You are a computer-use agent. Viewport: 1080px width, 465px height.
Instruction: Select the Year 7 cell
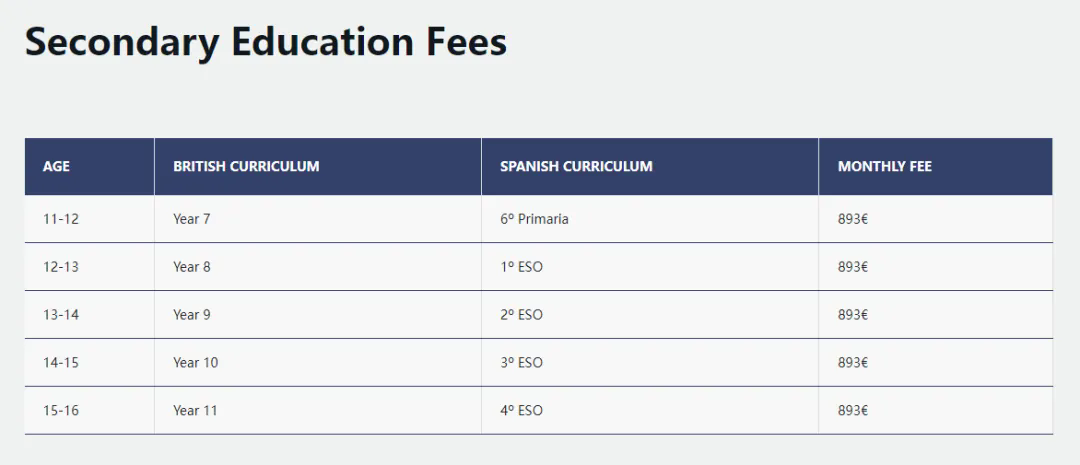(318, 219)
